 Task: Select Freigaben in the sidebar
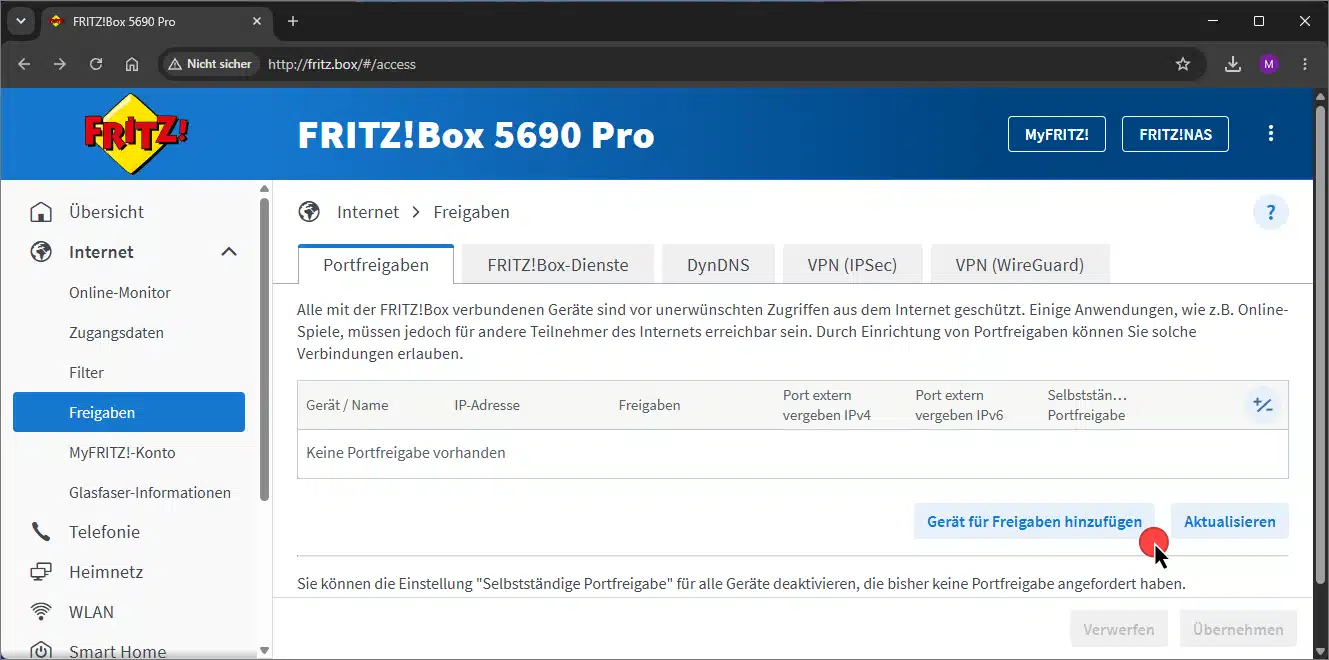click(129, 412)
